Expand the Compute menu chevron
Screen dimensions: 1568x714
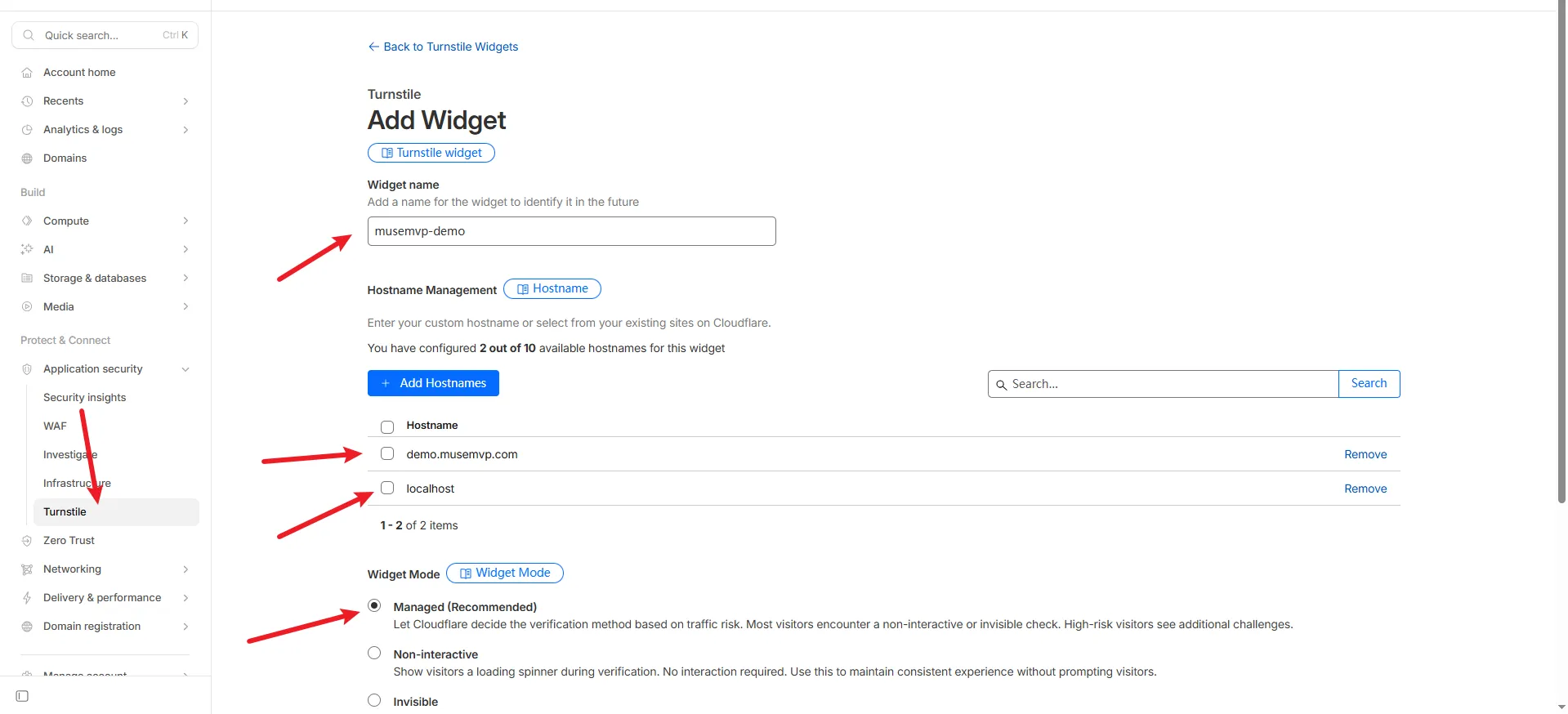point(185,221)
